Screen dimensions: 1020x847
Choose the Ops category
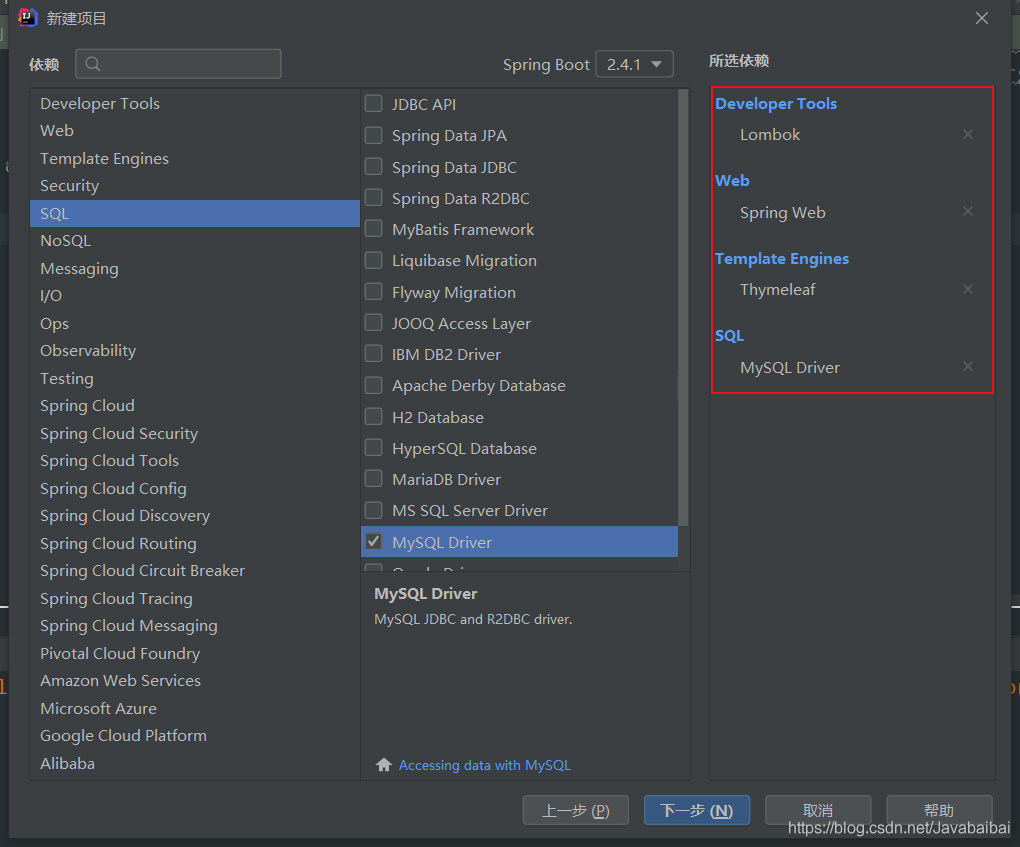pos(195,323)
